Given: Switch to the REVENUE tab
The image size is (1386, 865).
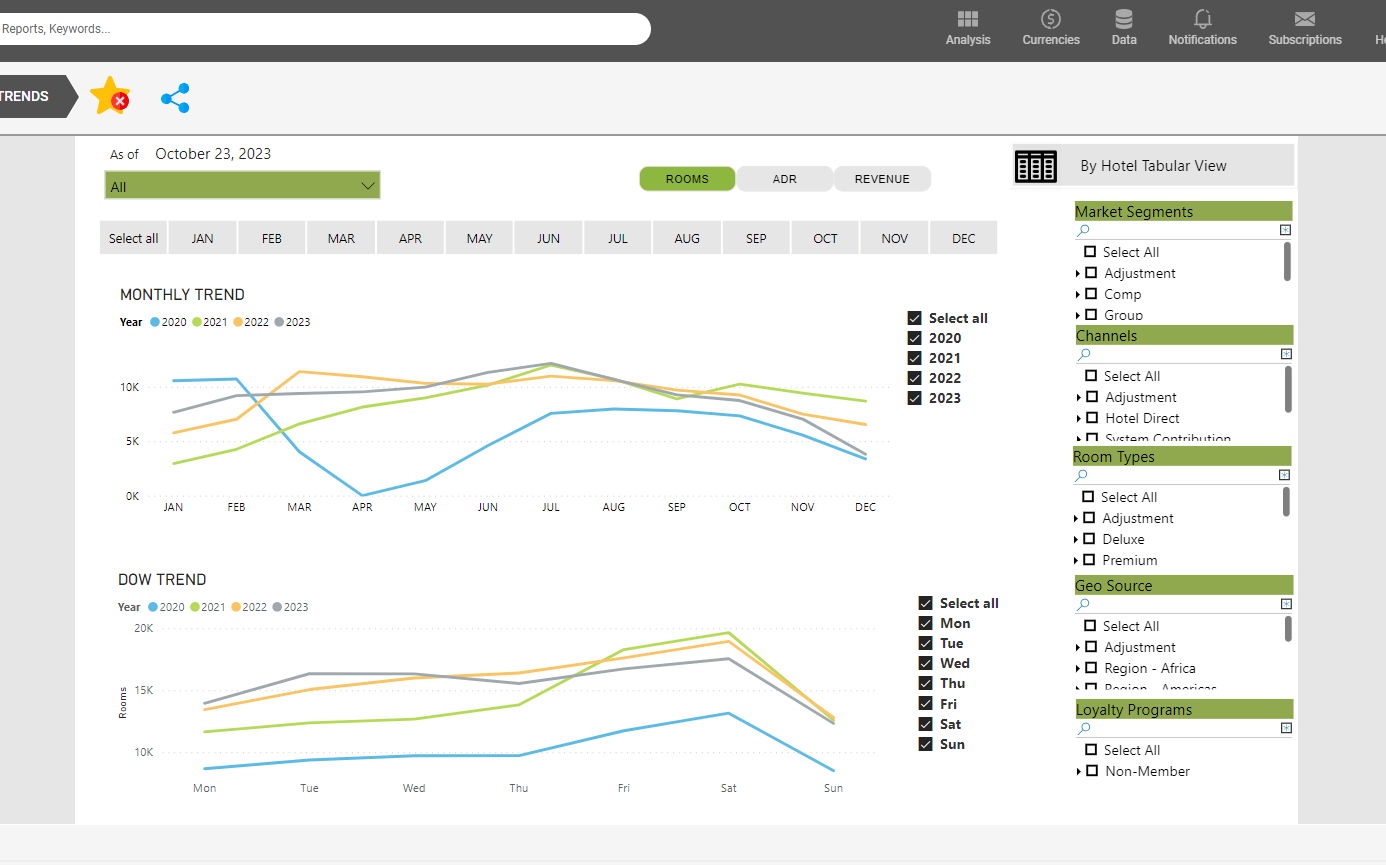Looking at the screenshot, I should (x=882, y=179).
